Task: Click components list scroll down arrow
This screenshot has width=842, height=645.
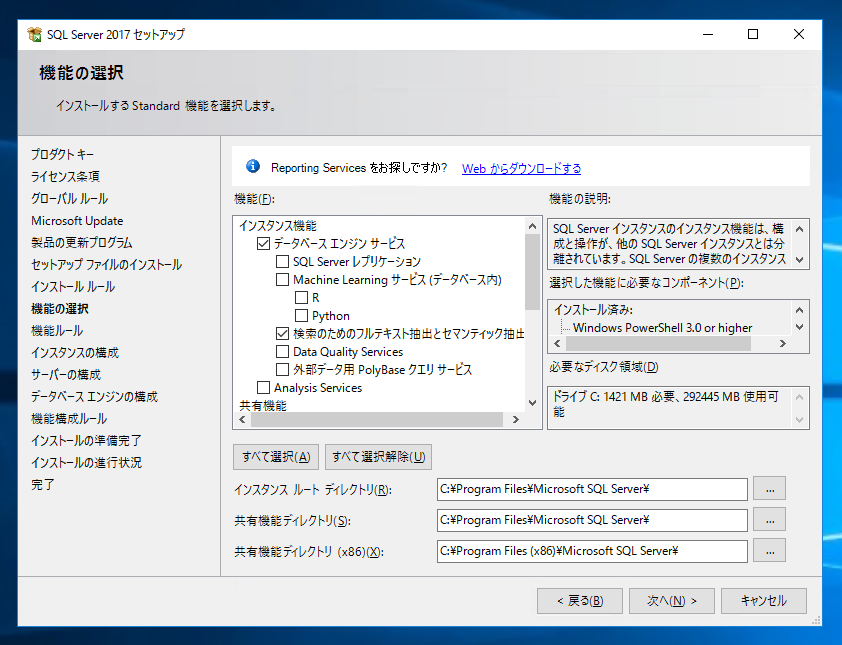Action: coord(799,327)
